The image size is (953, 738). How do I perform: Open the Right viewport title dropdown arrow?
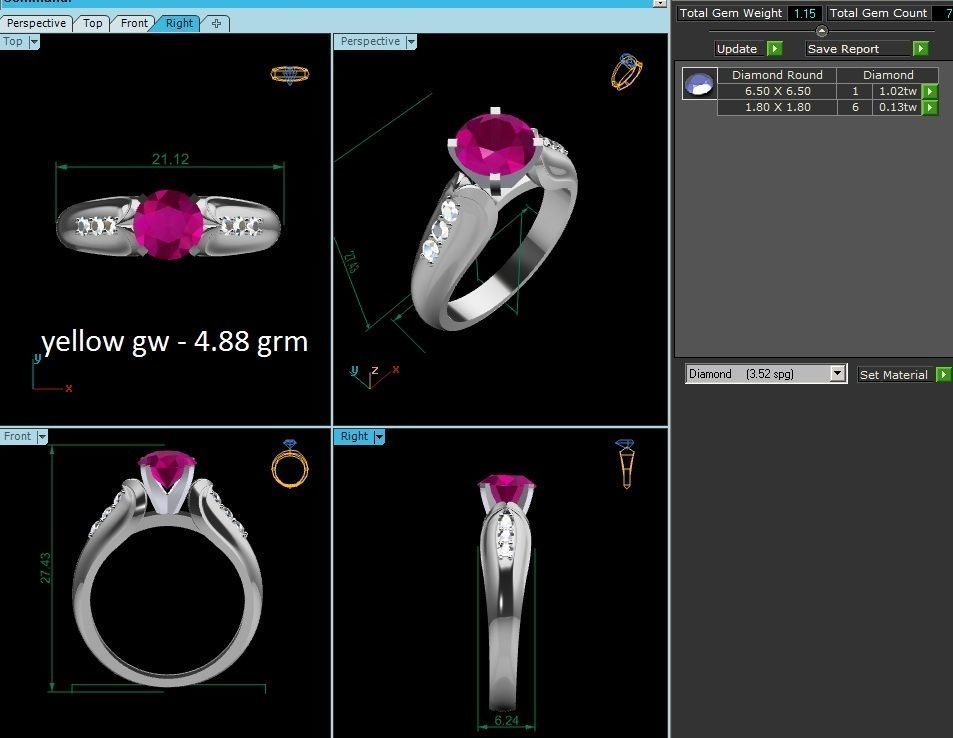[x=379, y=436]
